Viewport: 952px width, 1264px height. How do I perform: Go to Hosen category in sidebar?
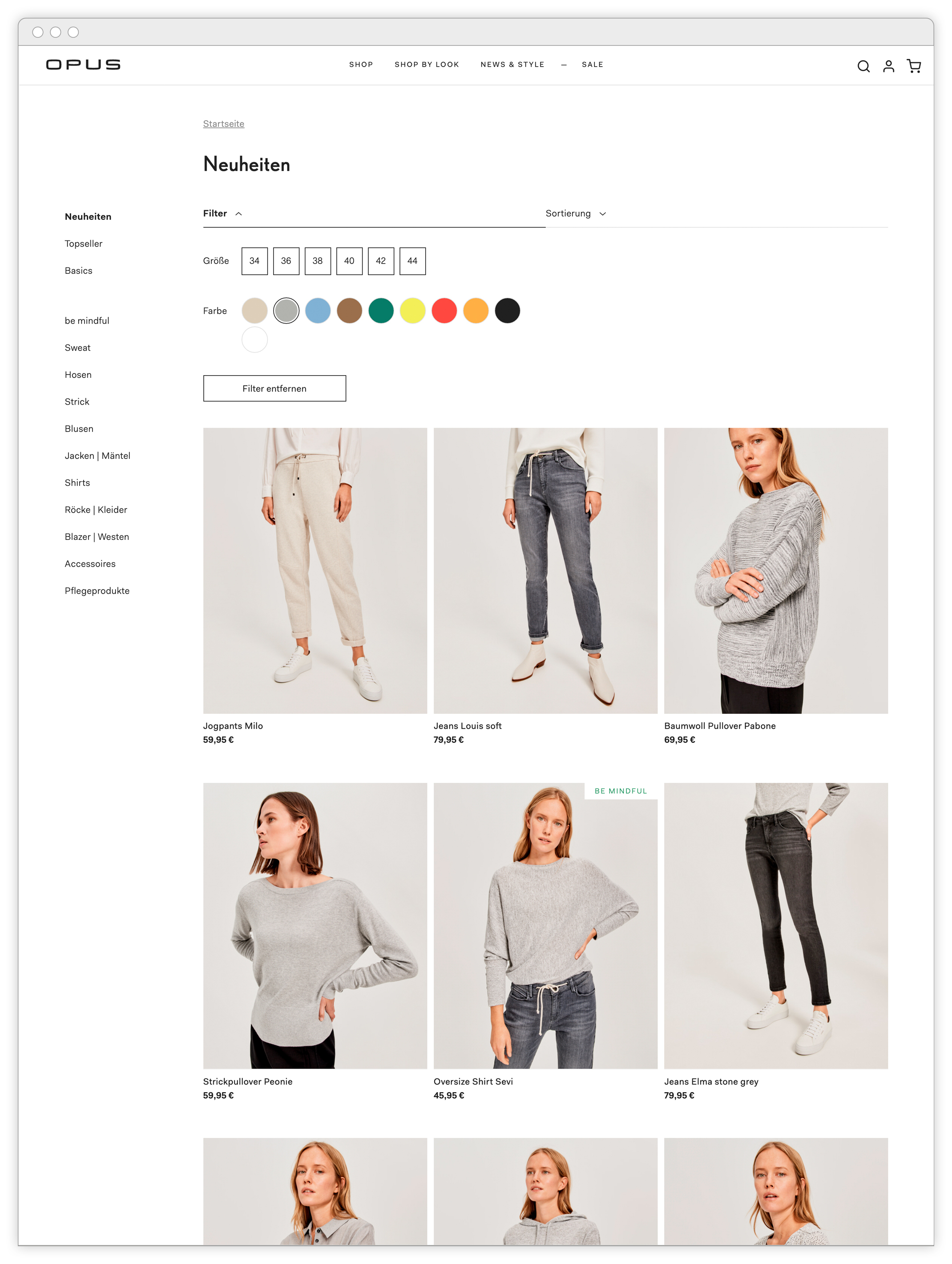tap(78, 375)
